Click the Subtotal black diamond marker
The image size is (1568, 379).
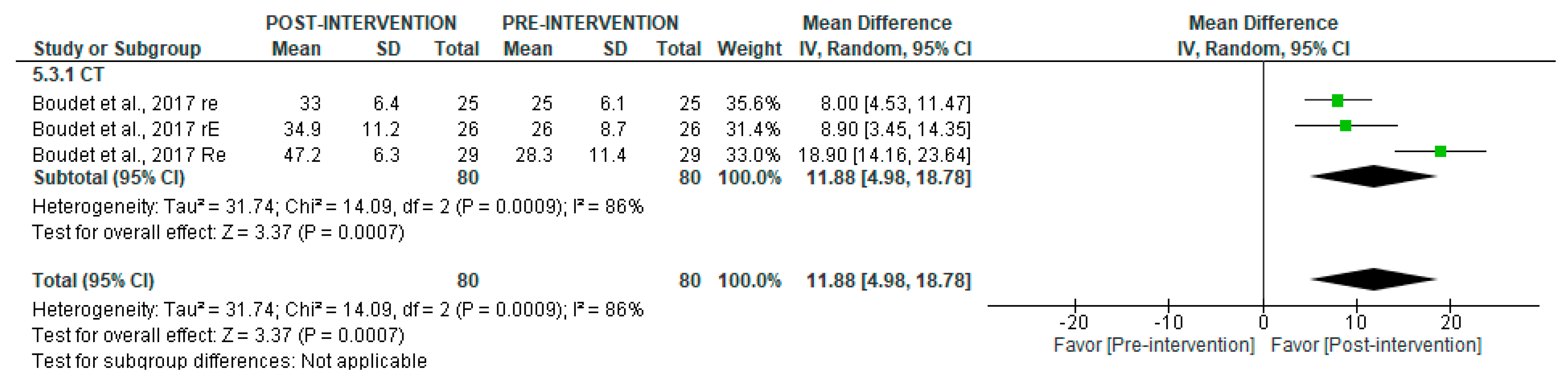[1373, 177]
